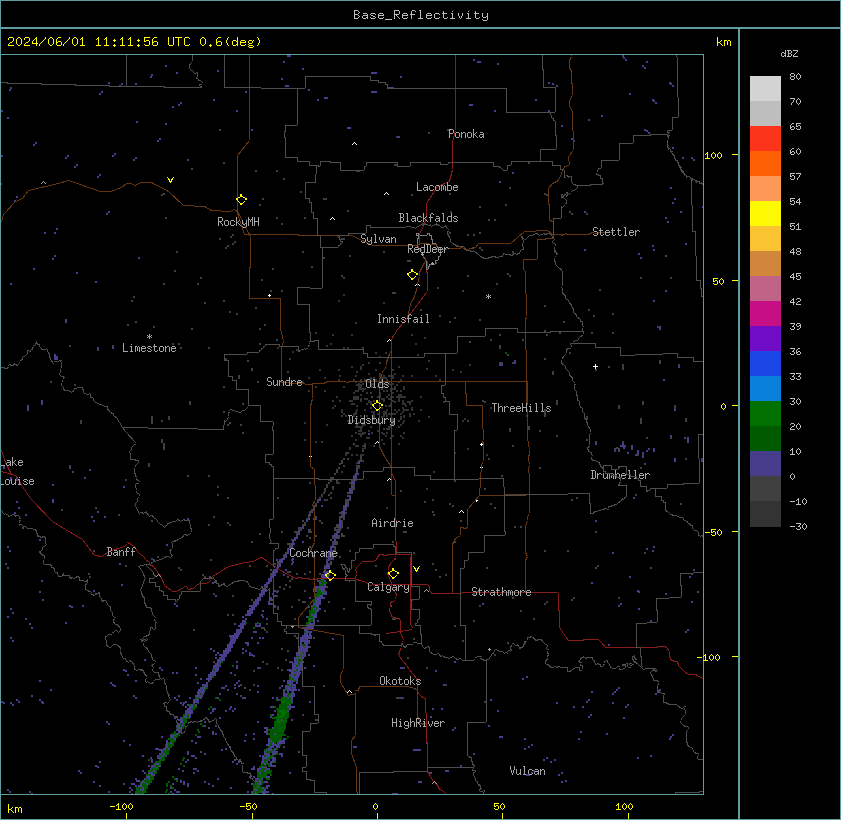Click the Okotoks label
The height and width of the screenshot is (820, 841).
(400, 681)
